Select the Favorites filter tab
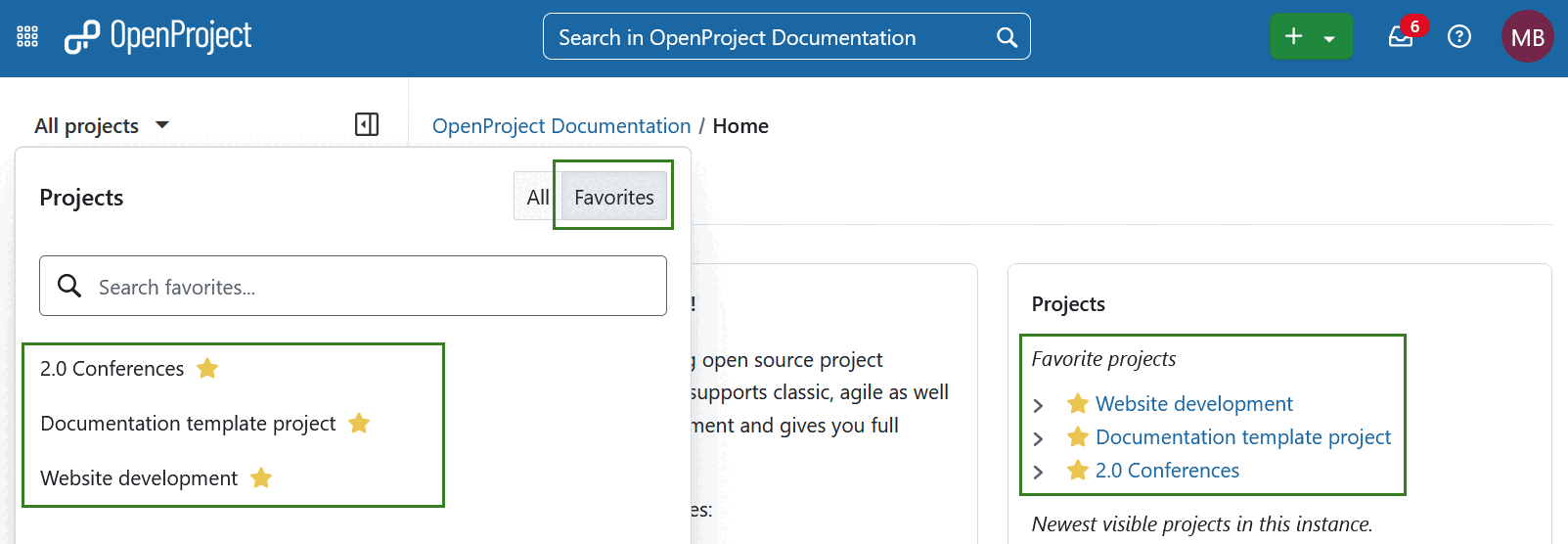Image resolution: width=1568 pixels, height=544 pixels. click(x=613, y=197)
